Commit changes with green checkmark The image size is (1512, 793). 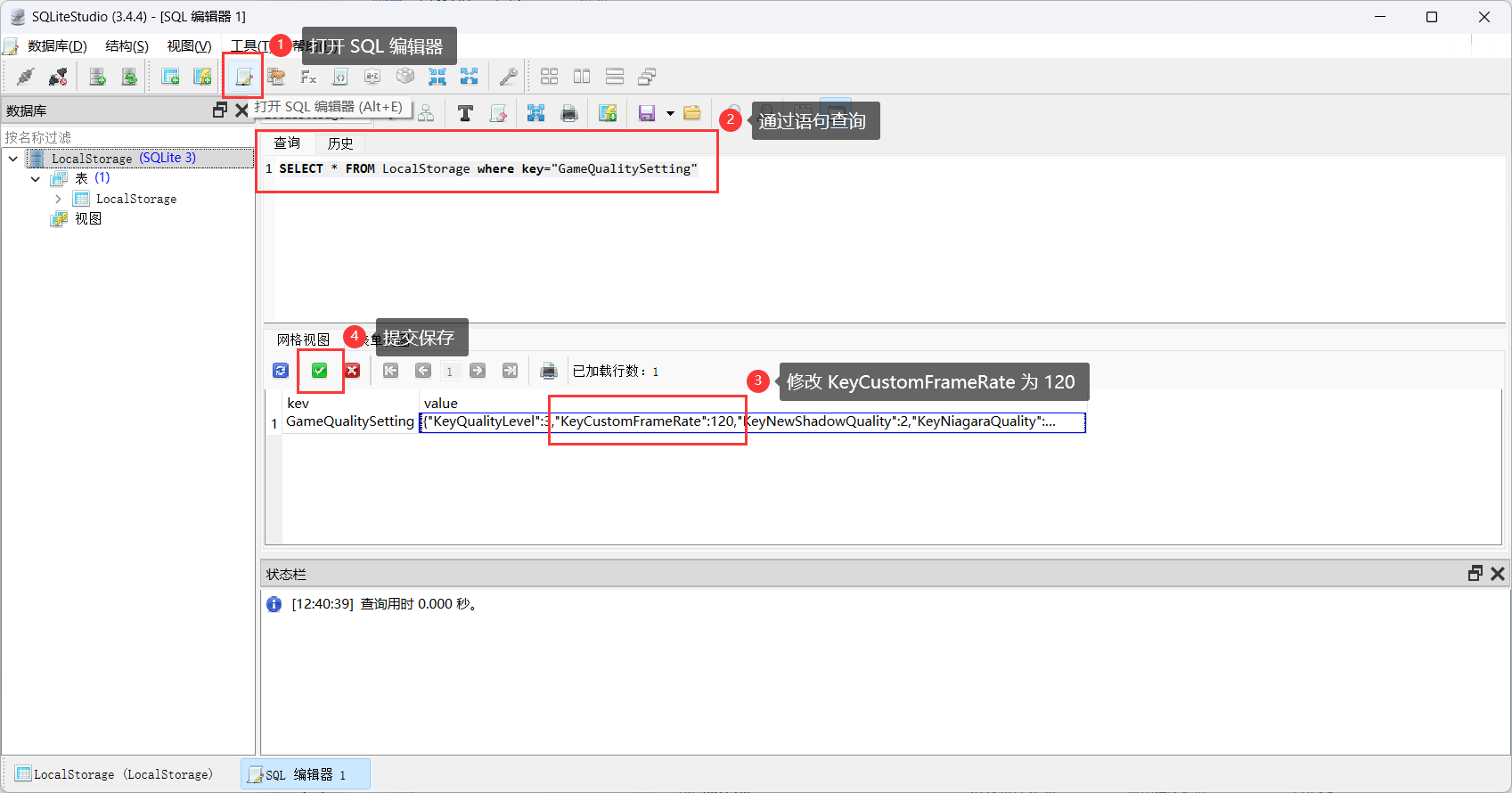pos(319,371)
